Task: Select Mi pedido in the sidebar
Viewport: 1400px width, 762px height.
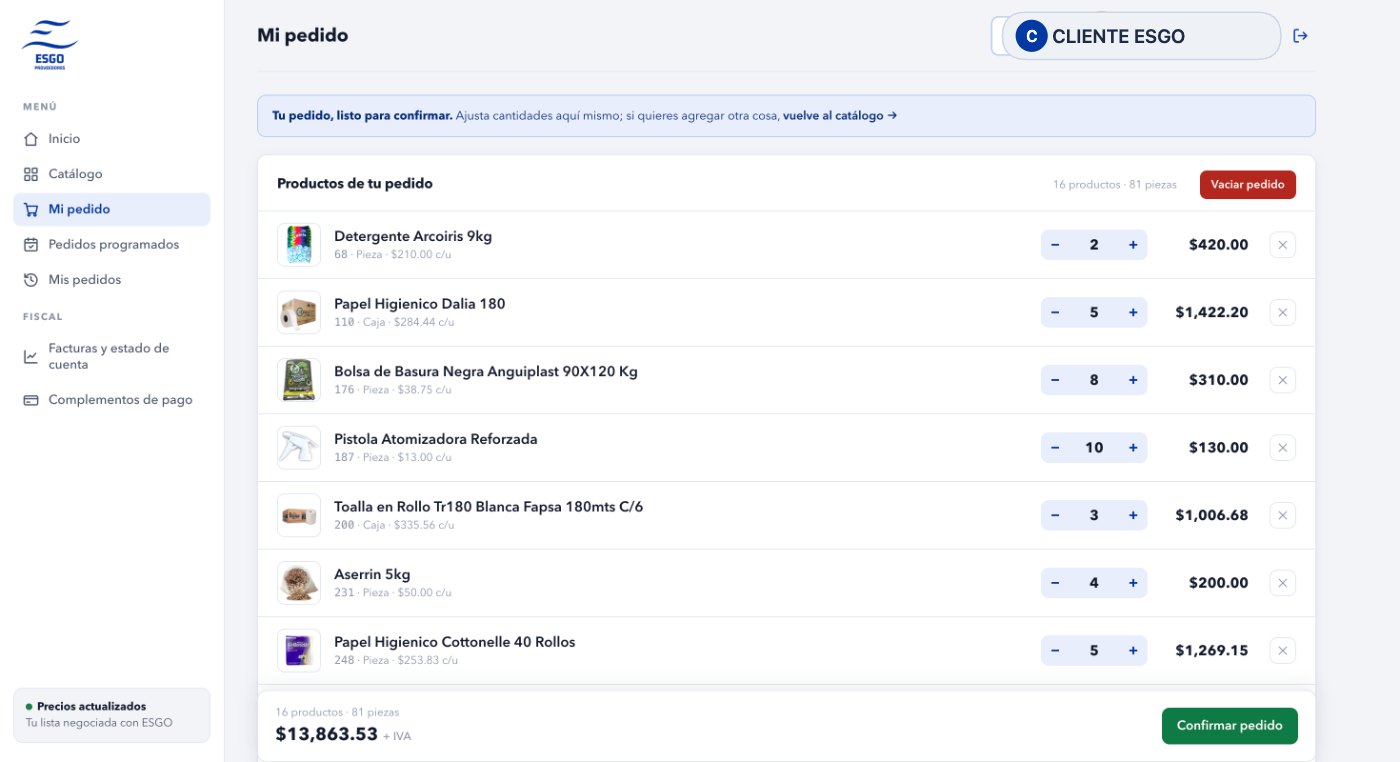Action: click(111, 209)
